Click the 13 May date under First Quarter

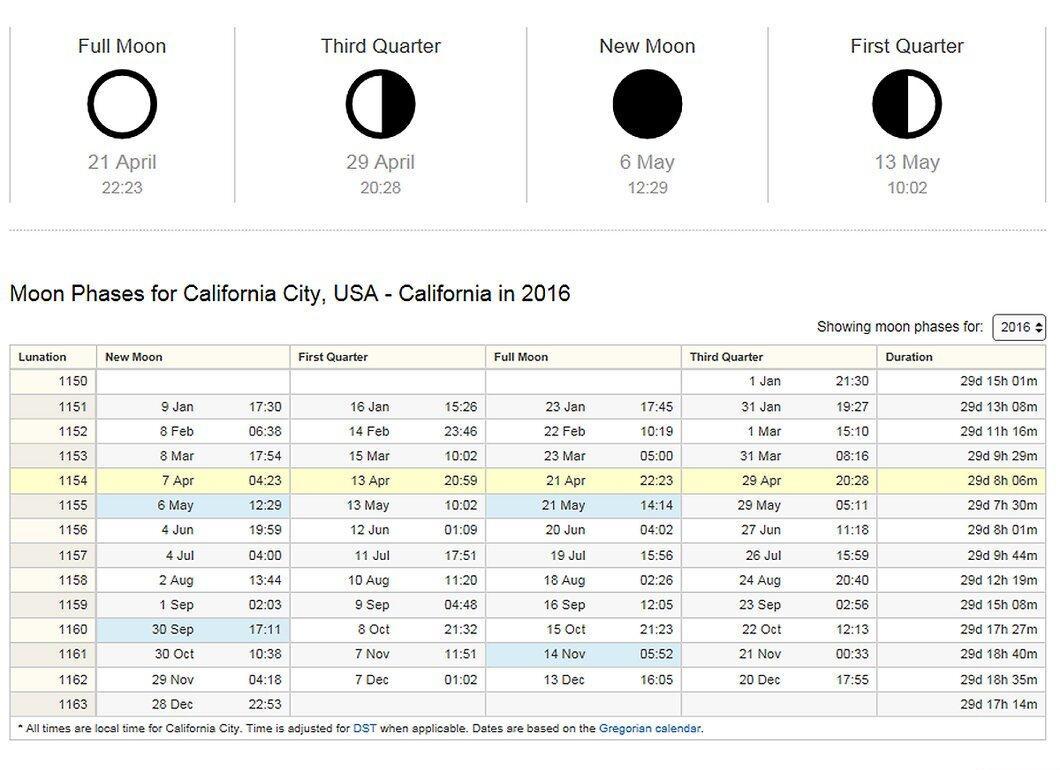(907, 162)
